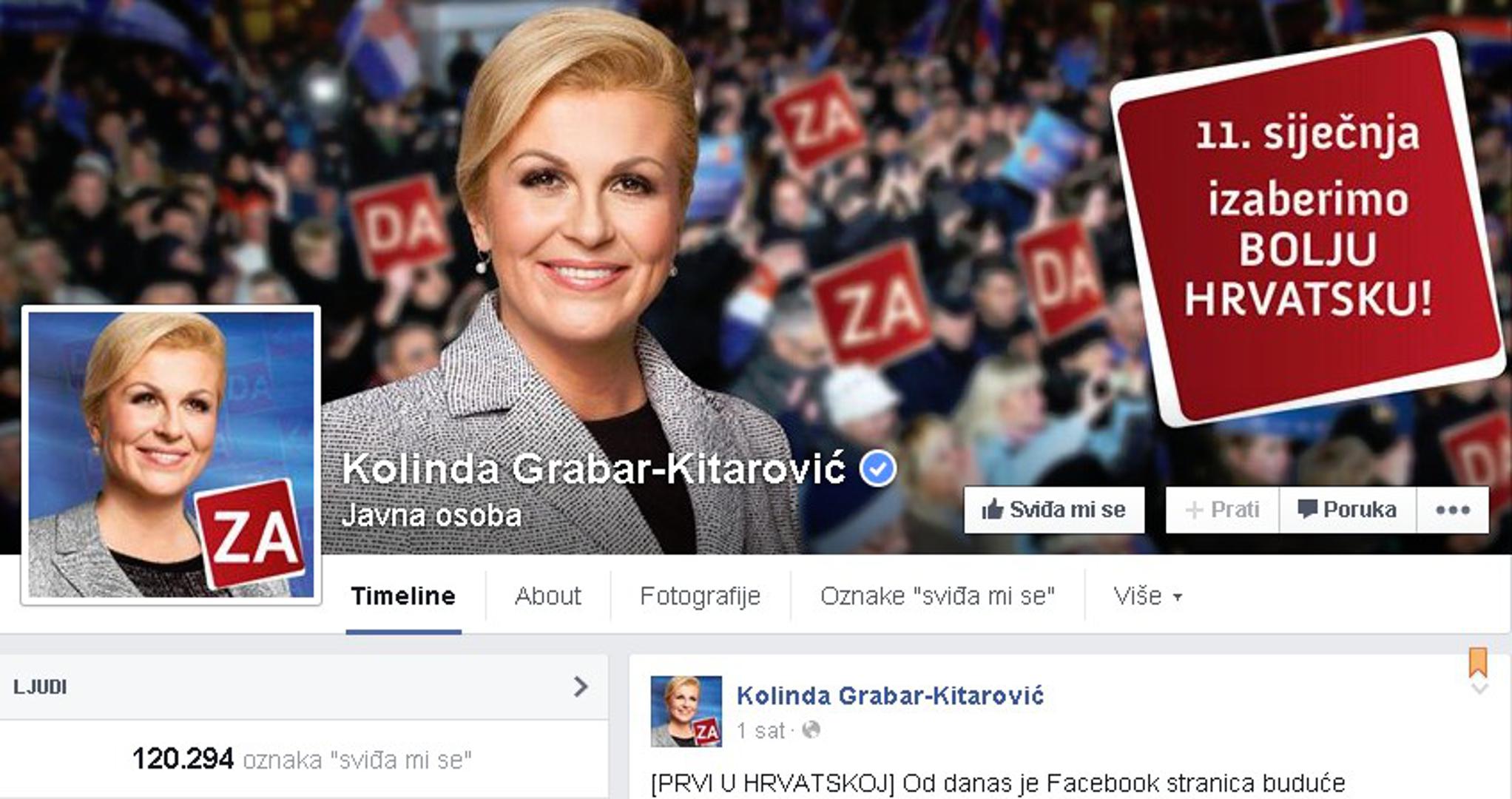
Task: Click the 120.294 likes count
Action: tap(183, 759)
